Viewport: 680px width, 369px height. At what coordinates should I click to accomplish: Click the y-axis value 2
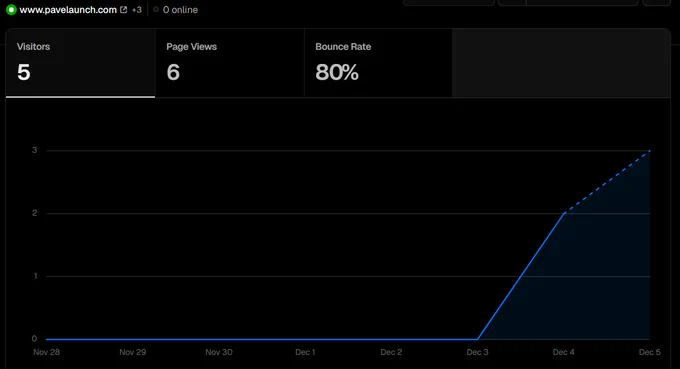pos(35,213)
